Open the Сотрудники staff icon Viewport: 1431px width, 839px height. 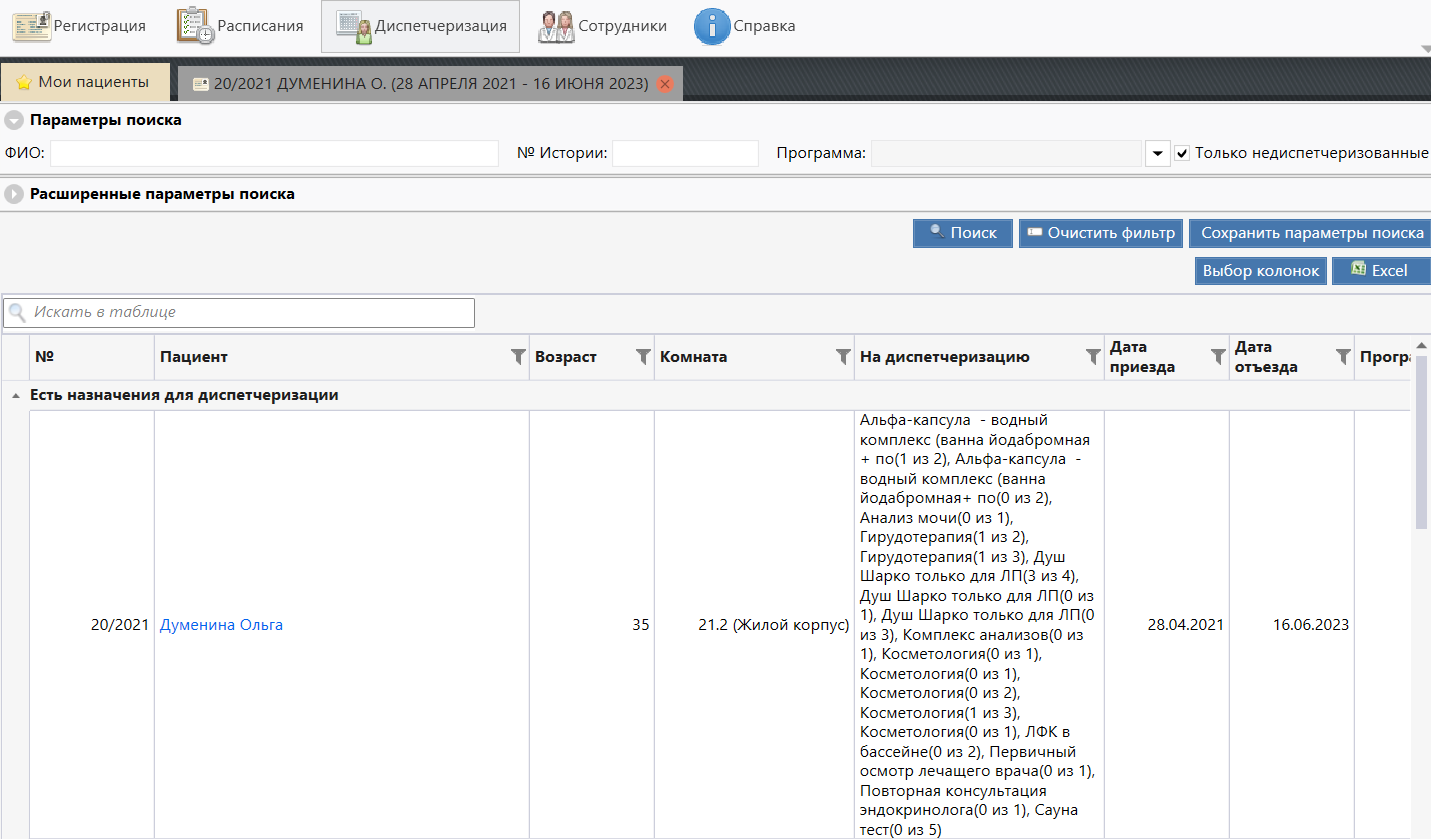point(556,27)
